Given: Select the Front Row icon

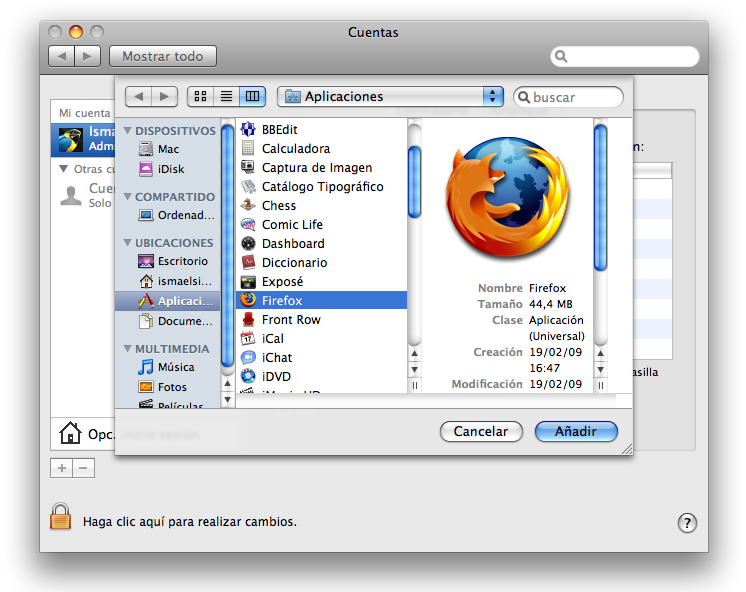Looking at the screenshot, I should click(248, 319).
